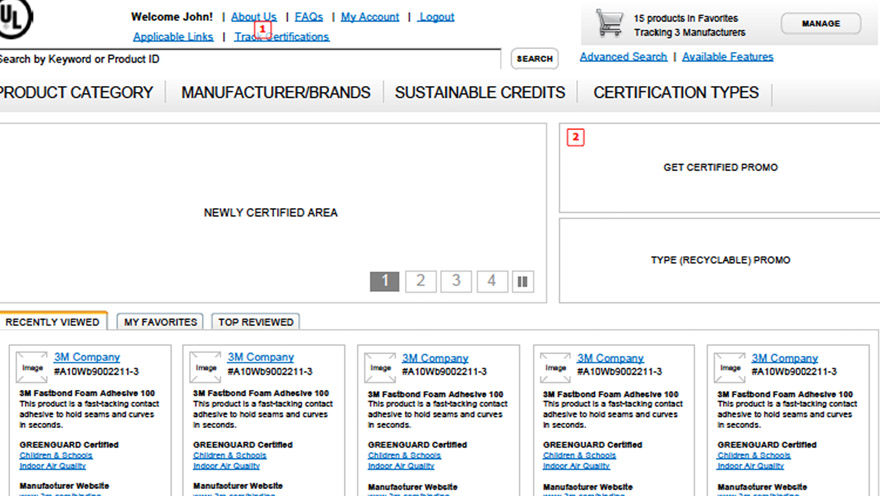This screenshot has width=880, height=496.
Task: Click the keyword or product ID search field
Action: (x=250, y=59)
